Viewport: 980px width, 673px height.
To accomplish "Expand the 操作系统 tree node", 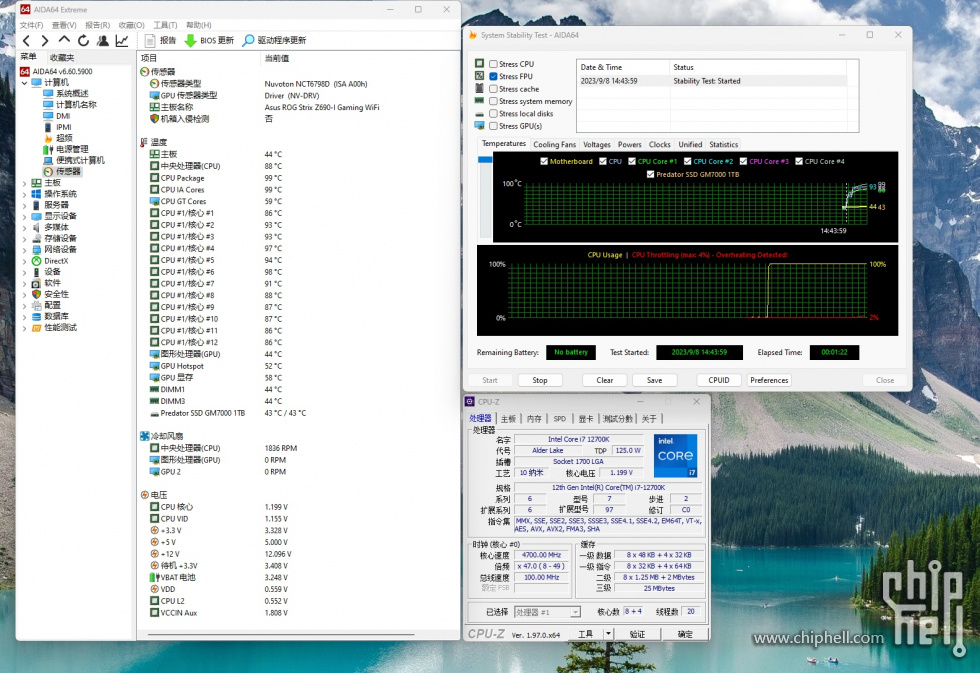I will point(24,194).
